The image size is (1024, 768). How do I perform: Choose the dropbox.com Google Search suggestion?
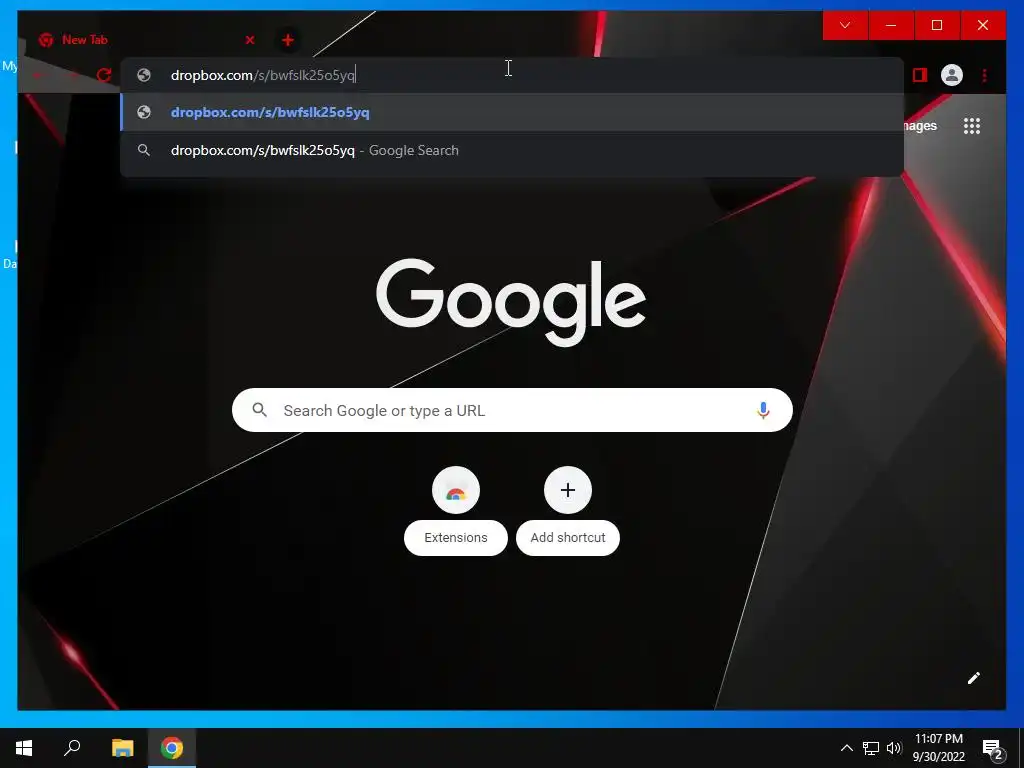click(x=512, y=150)
